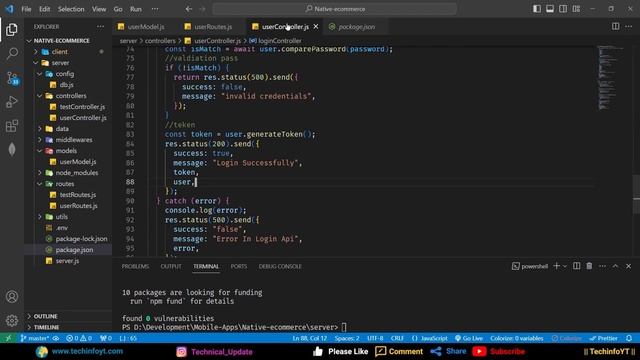
Task: Open the Manage gear settings icon
Action: click(x=12, y=320)
